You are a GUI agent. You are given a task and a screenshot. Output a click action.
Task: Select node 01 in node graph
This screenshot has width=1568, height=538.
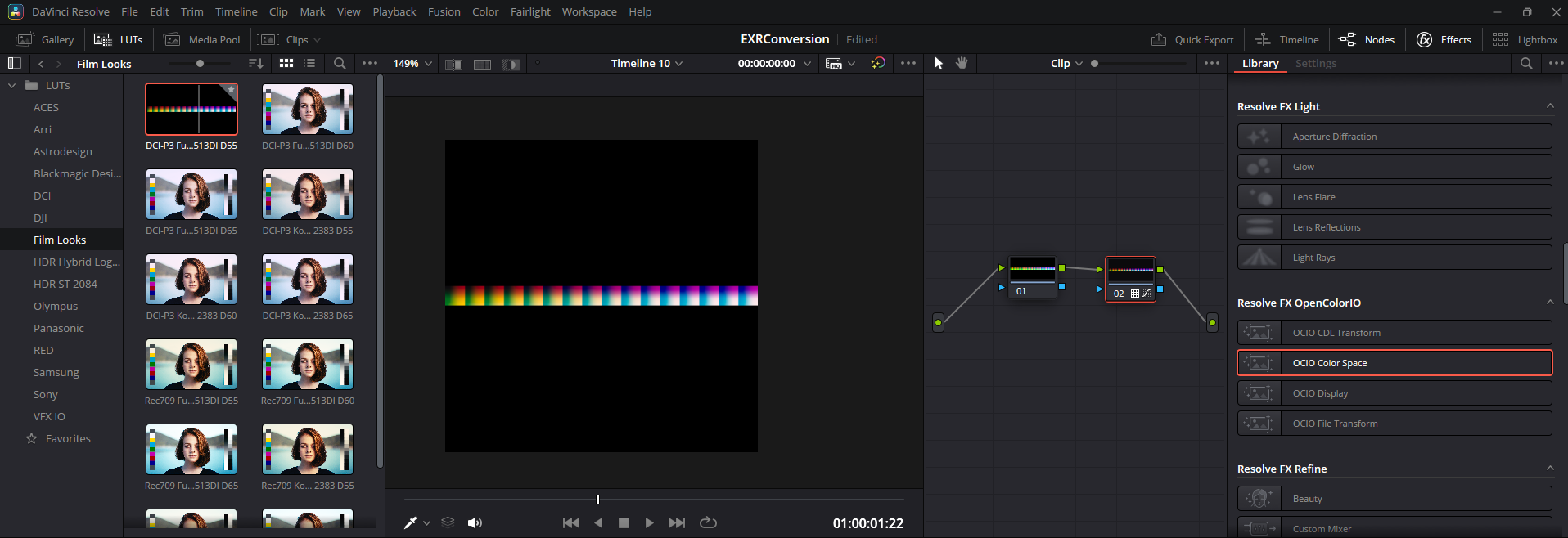click(1032, 277)
